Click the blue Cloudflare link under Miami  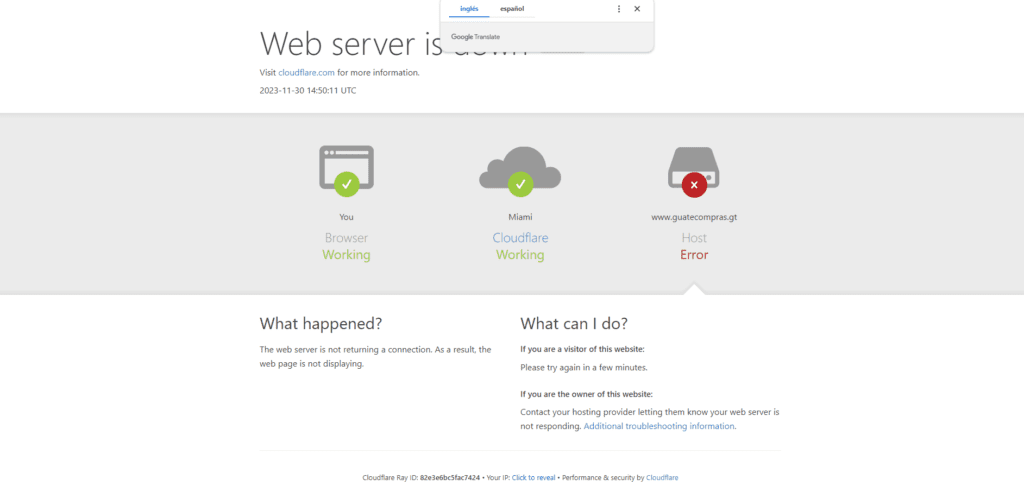point(520,238)
